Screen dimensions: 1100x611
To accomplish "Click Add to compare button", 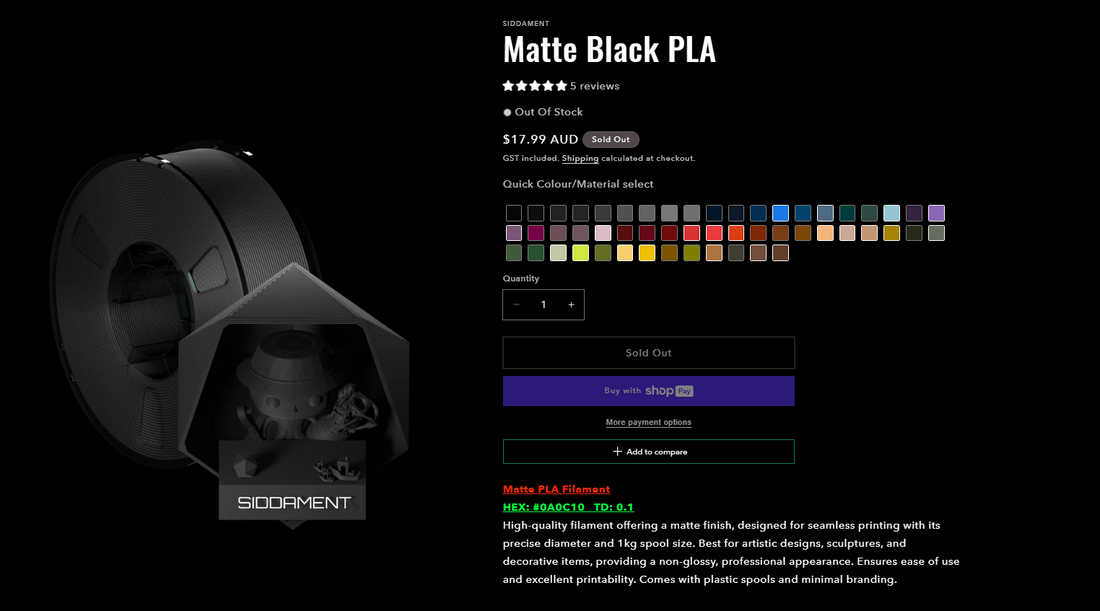I will click(x=648, y=452).
